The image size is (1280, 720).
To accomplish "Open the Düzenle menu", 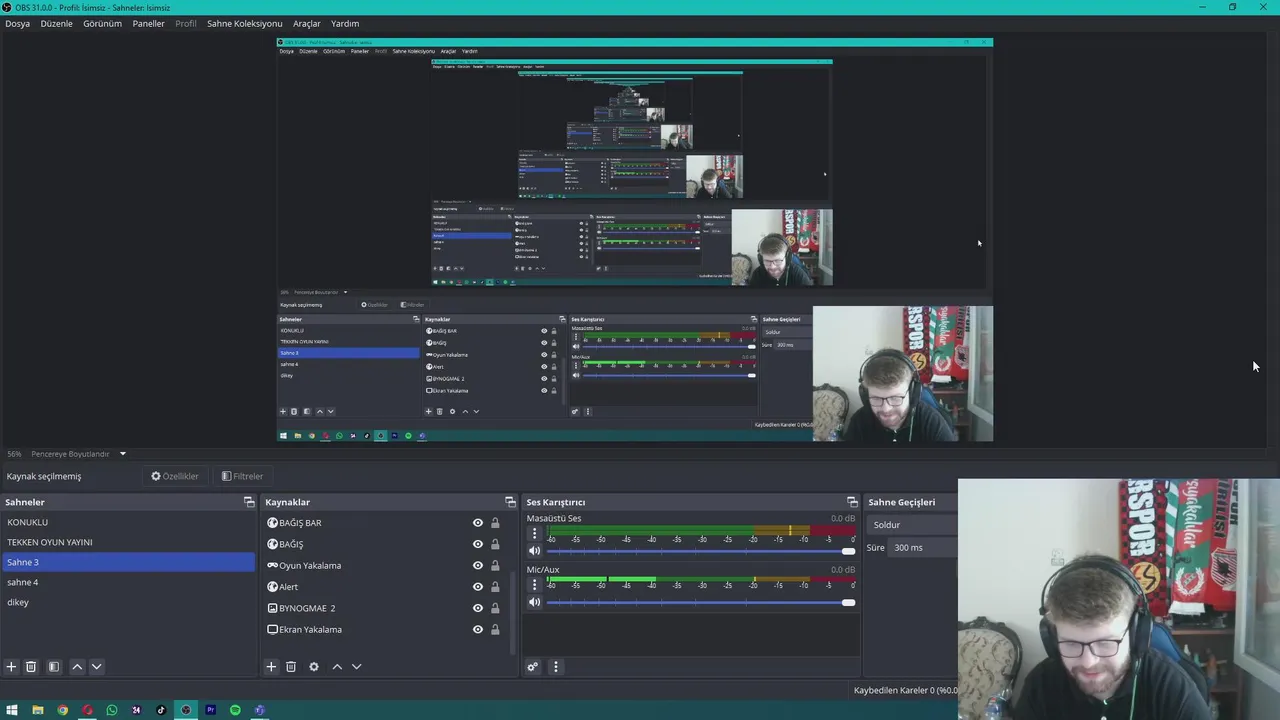I will coord(56,23).
